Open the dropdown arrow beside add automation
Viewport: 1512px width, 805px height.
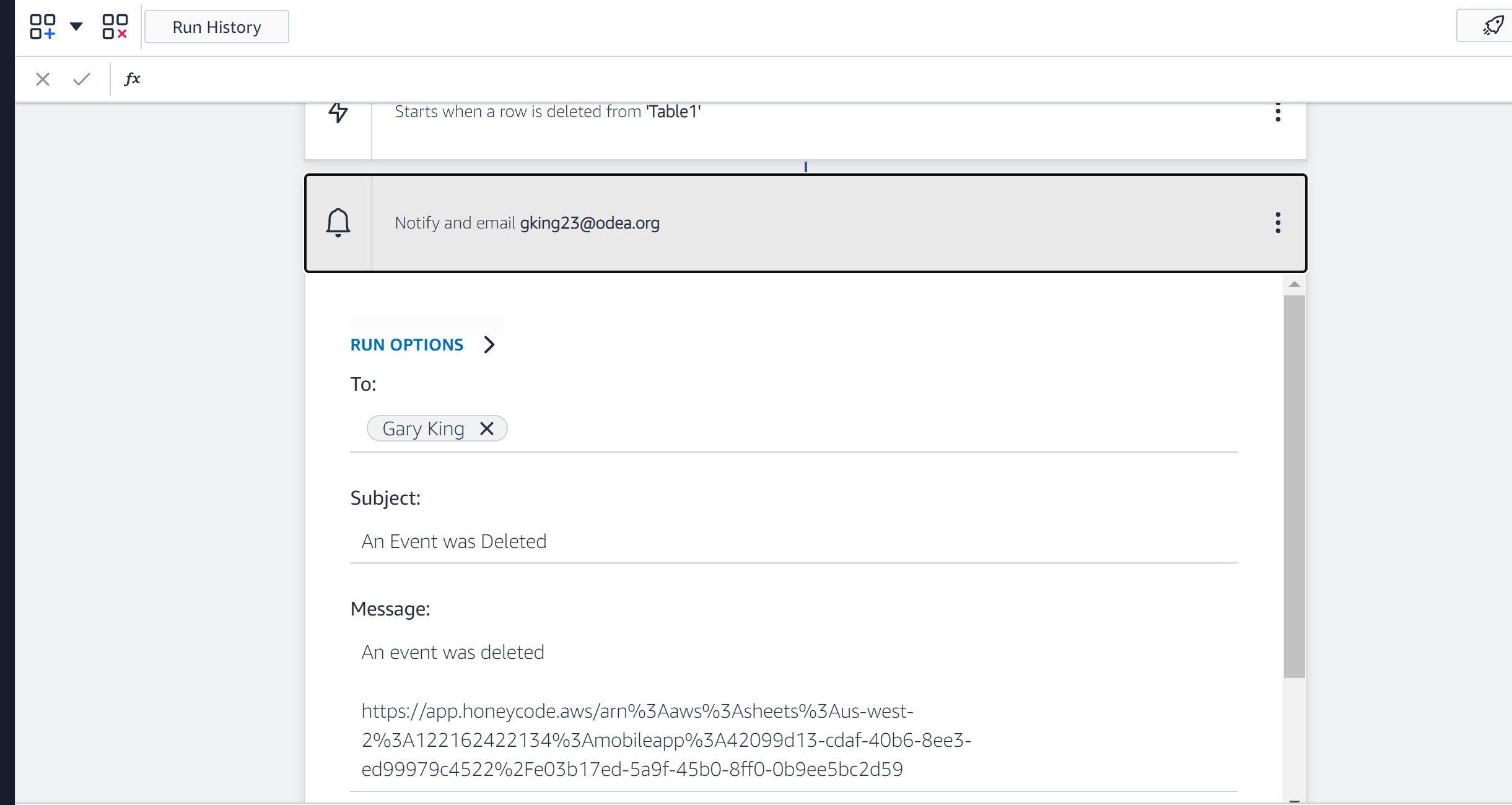(x=76, y=27)
